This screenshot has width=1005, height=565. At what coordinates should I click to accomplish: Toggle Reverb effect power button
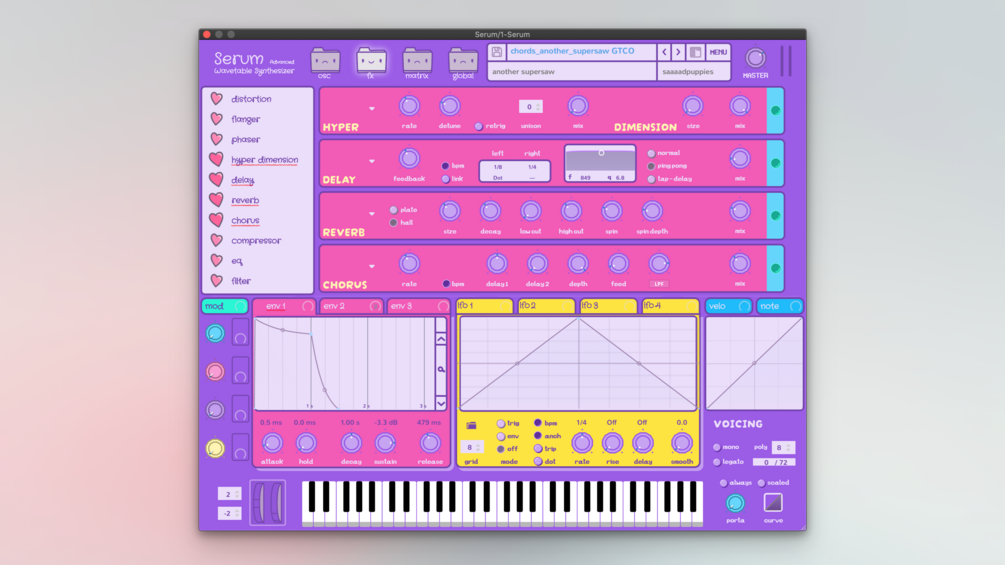tap(776, 215)
